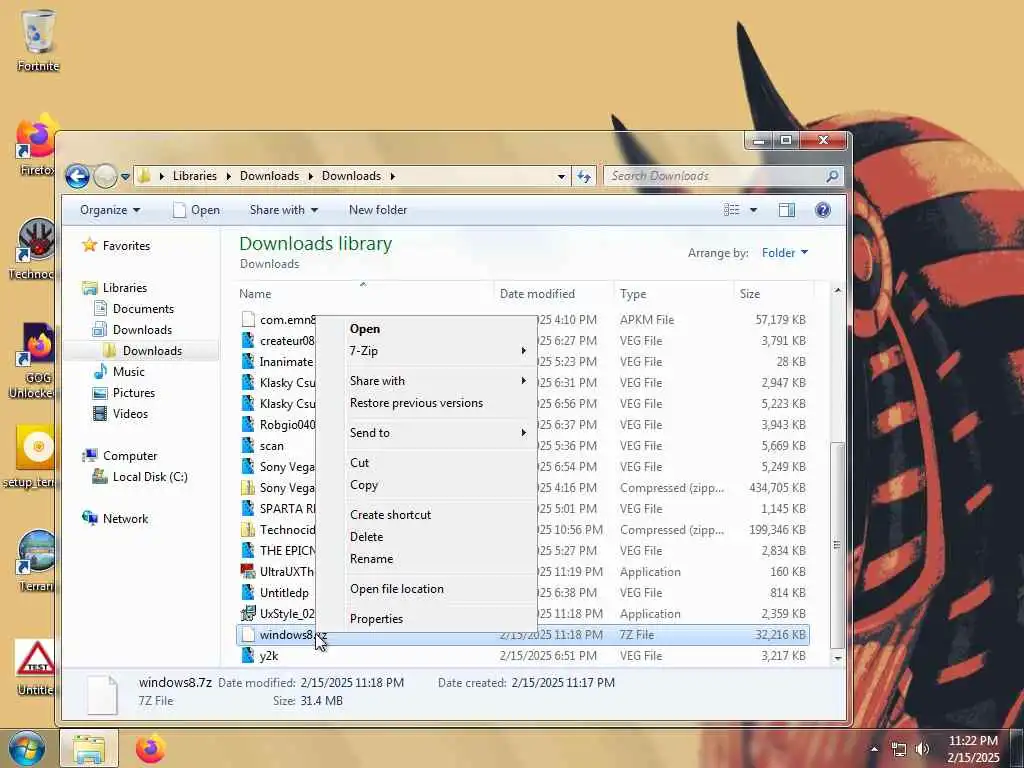1024x768 pixels.
Task: Choose Open in context menu
Action: [426, 329]
